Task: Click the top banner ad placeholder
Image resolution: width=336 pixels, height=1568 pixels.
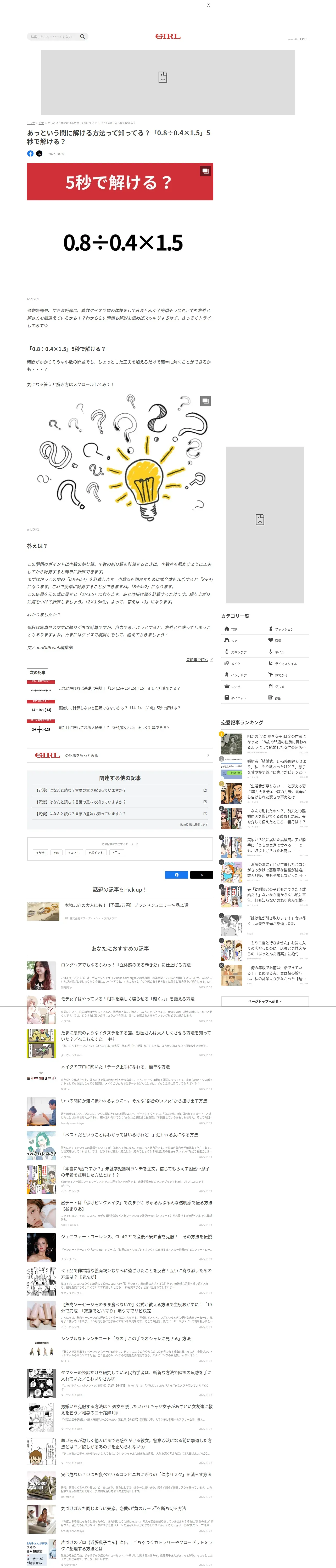Action: point(168,82)
